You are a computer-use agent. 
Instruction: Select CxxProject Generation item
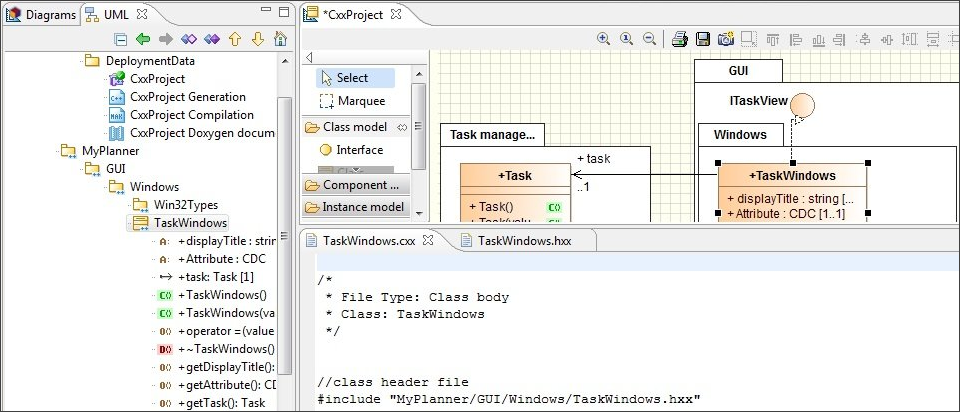[x=177, y=97]
